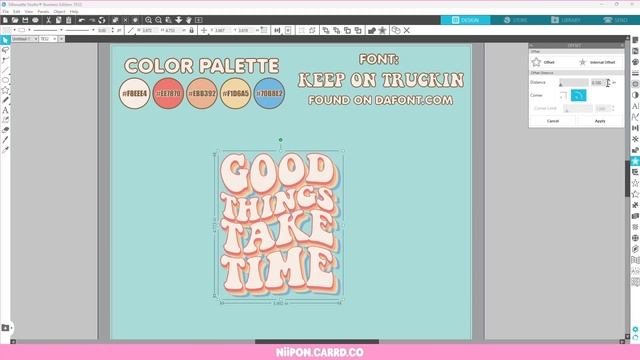Switch to the DESIGN tab

465,20
